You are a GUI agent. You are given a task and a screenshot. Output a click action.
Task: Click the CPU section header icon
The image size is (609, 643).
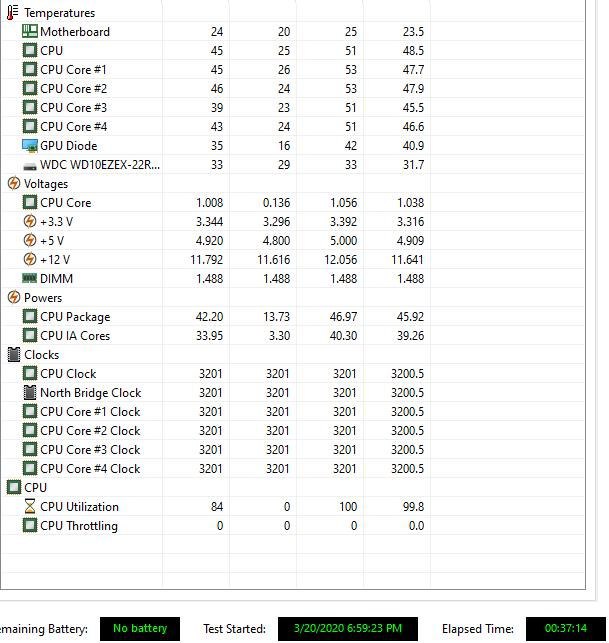coord(14,487)
